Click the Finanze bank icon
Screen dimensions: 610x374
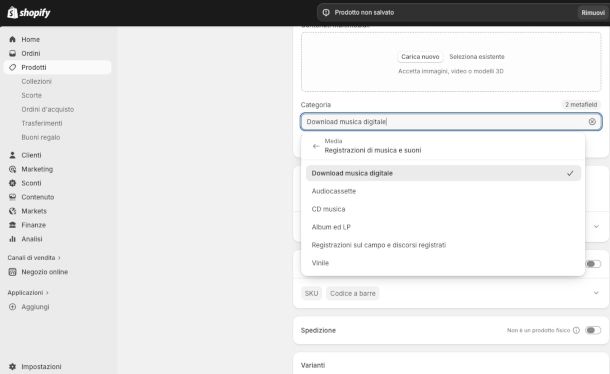pos(12,225)
